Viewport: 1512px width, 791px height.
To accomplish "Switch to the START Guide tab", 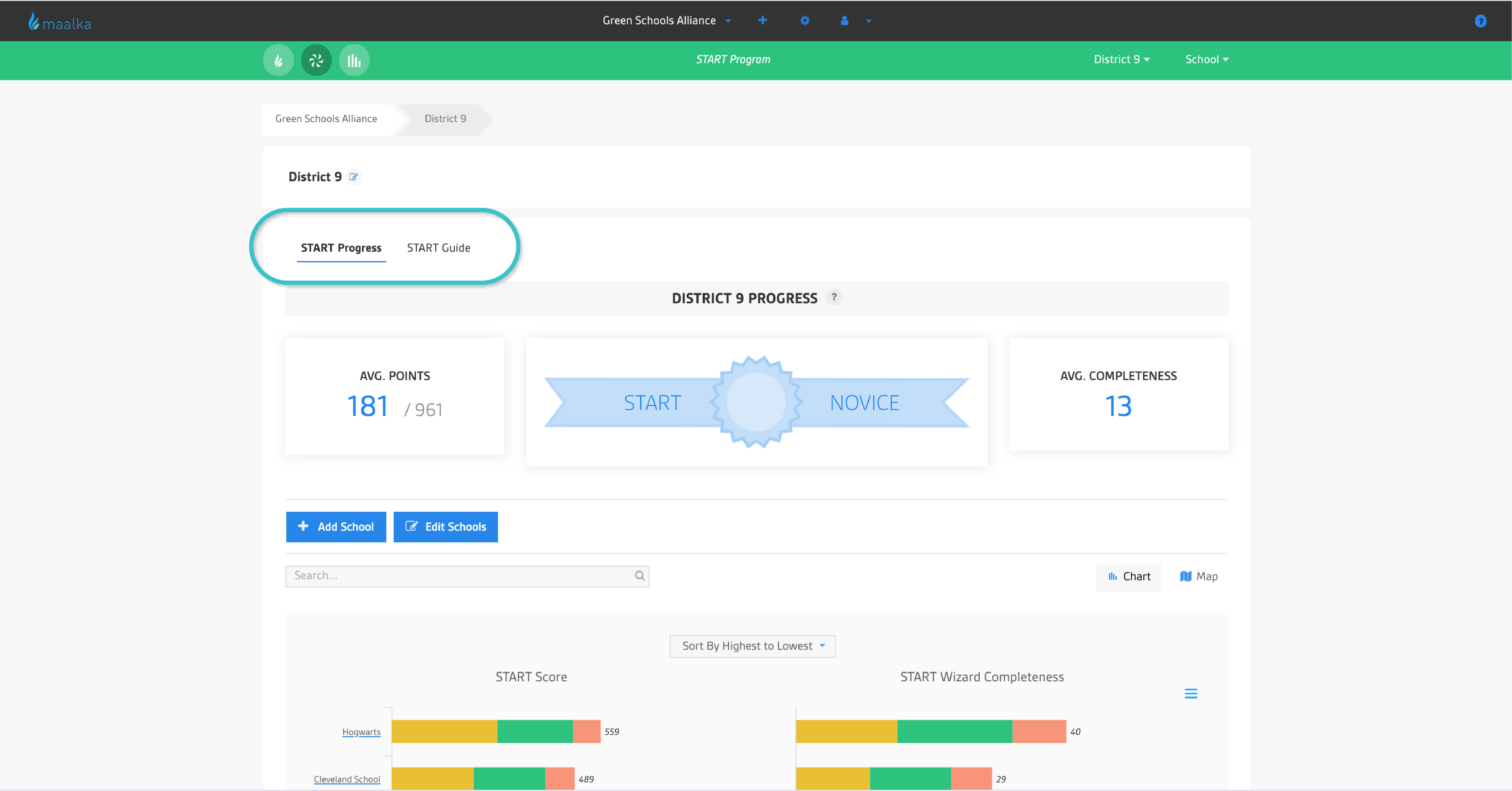I will [438, 248].
